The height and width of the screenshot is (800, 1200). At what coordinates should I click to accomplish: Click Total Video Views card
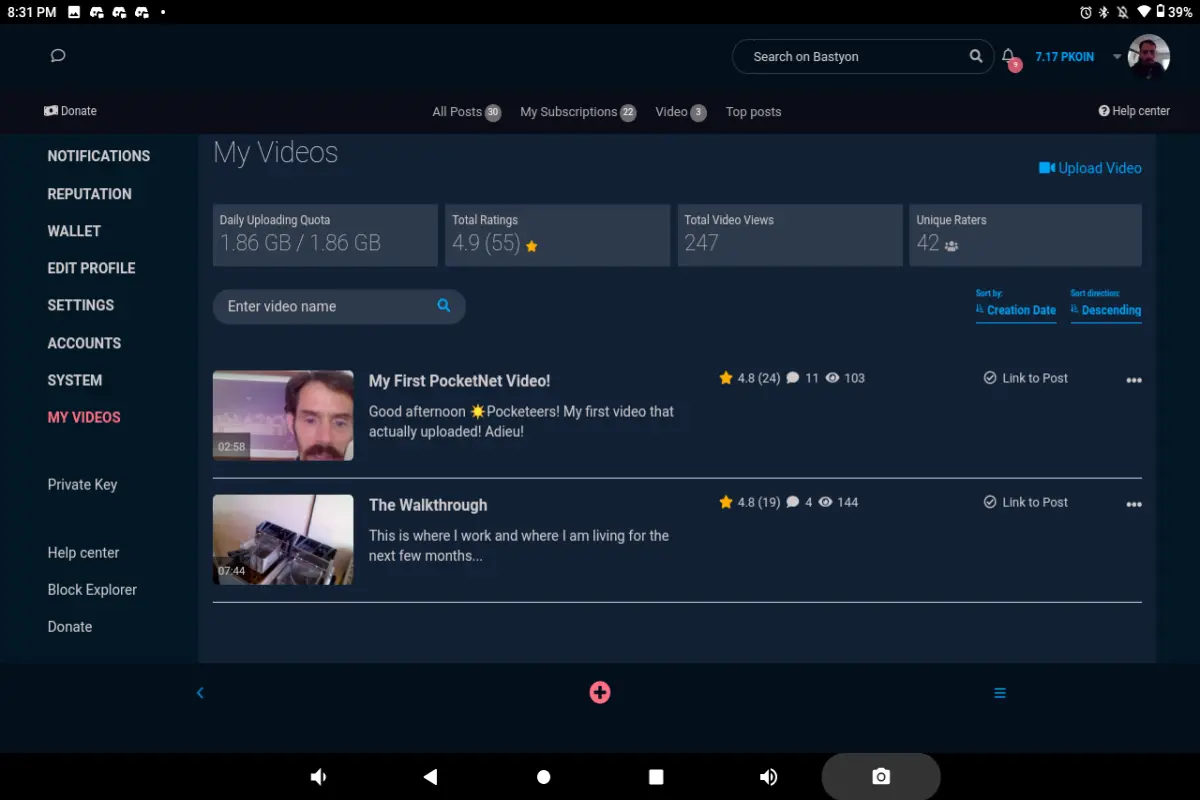(790, 235)
